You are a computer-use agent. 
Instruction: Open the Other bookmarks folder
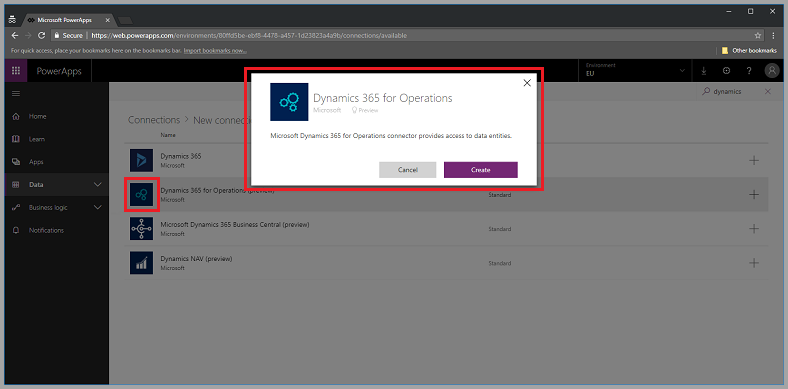(x=749, y=51)
